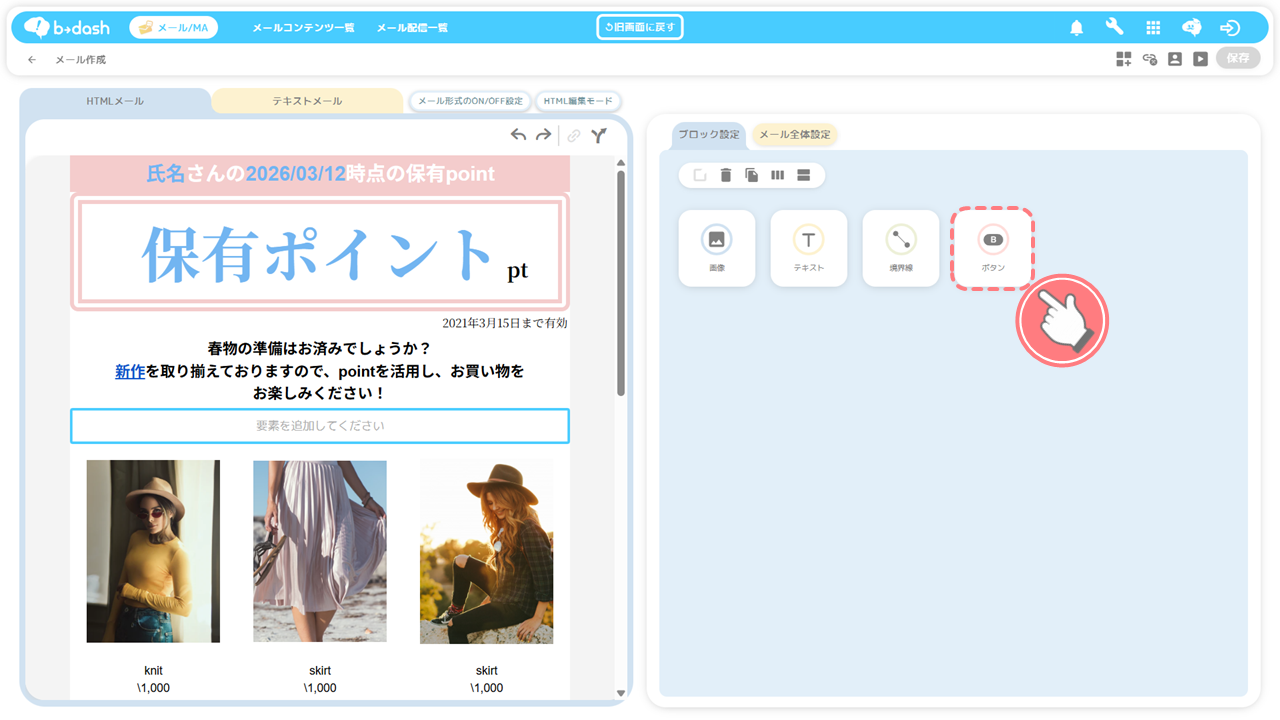This screenshot has height=720, width=1280.
Task: Undo the last edit
Action: click(518, 135)
